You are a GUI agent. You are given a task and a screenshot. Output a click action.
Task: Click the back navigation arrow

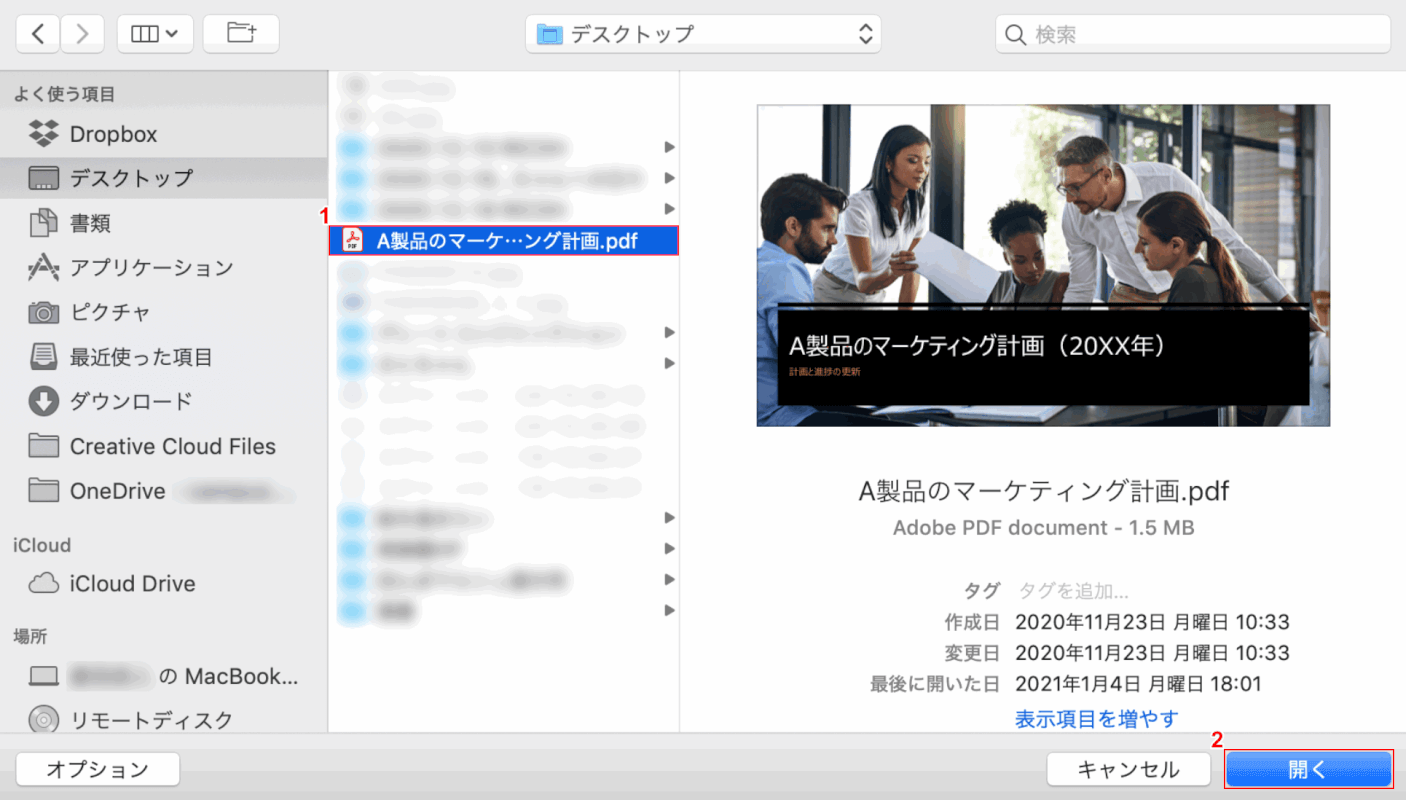click(x=38, y=34)
